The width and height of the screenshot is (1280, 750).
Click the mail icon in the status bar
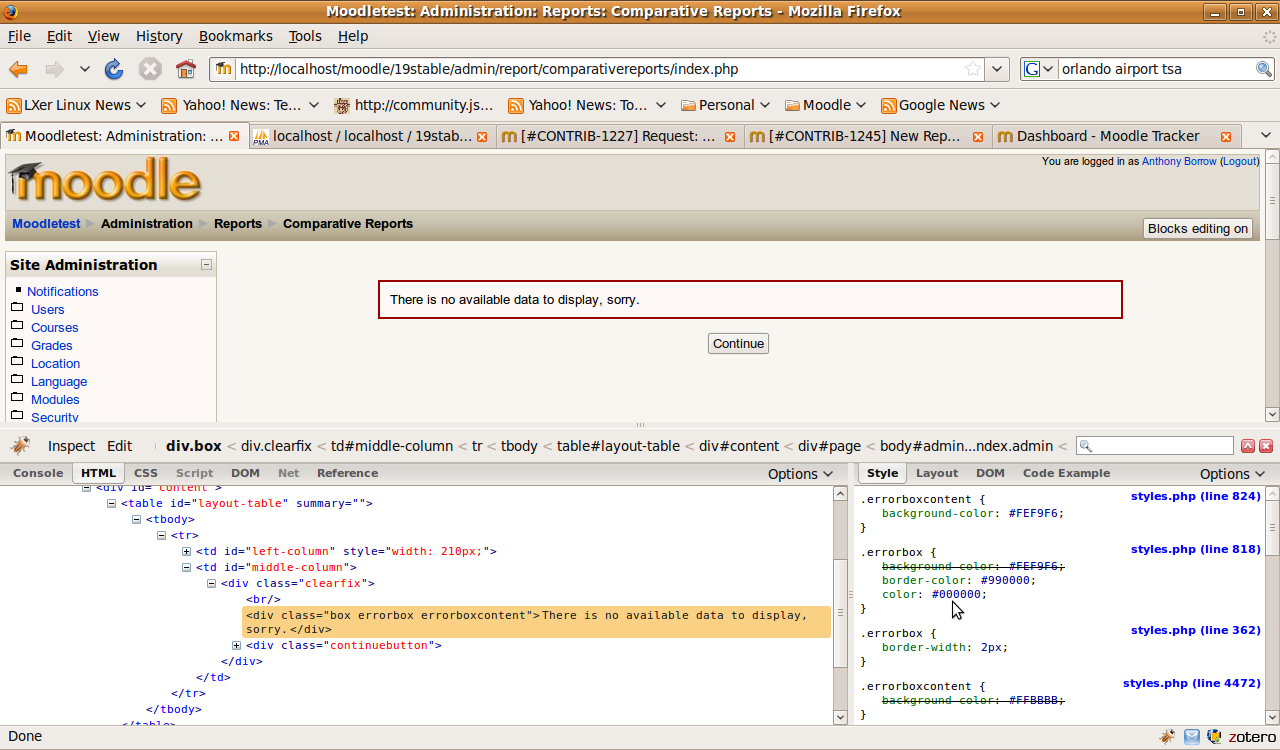(1192, 737)
